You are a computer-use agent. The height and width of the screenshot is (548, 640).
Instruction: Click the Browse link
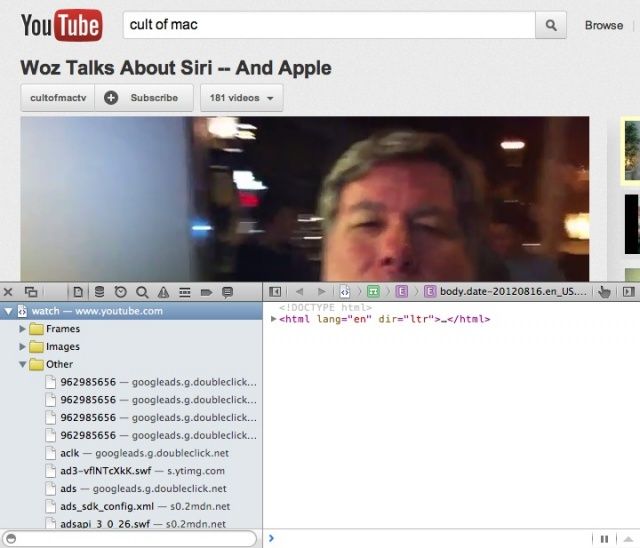(x=603, y=25)
